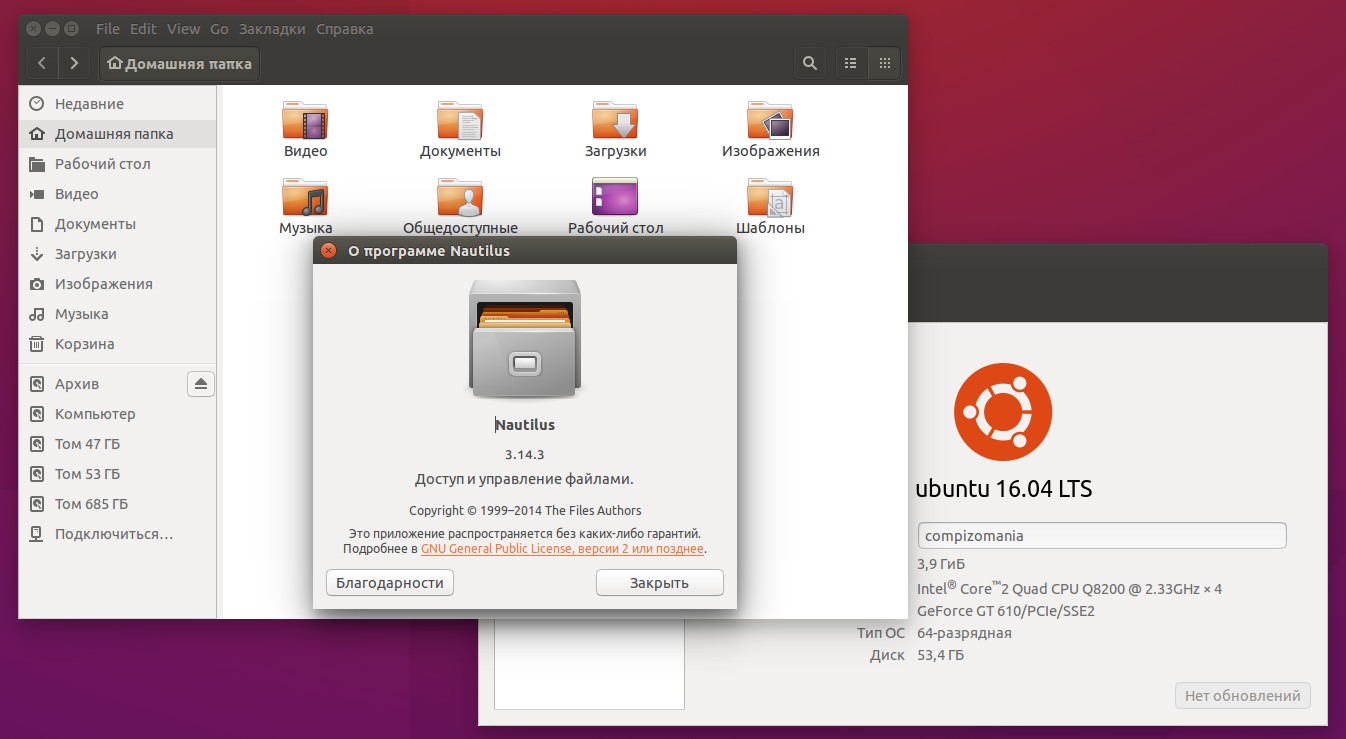The width and height of the screenshot is (1346, 739).
Task: Go back with the left arrow button
Action: coord(41,63)
